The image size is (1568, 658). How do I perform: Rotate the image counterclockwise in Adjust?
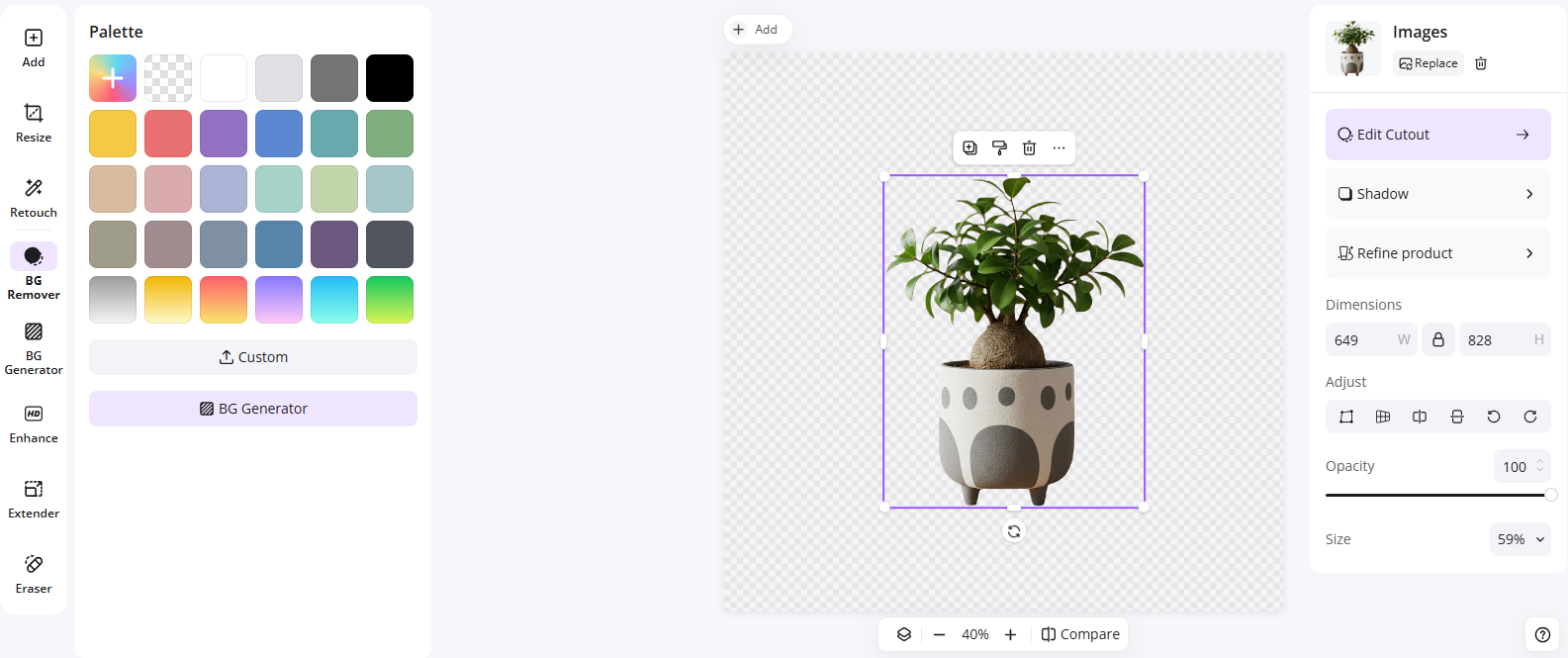click(x=1494, y=417)
